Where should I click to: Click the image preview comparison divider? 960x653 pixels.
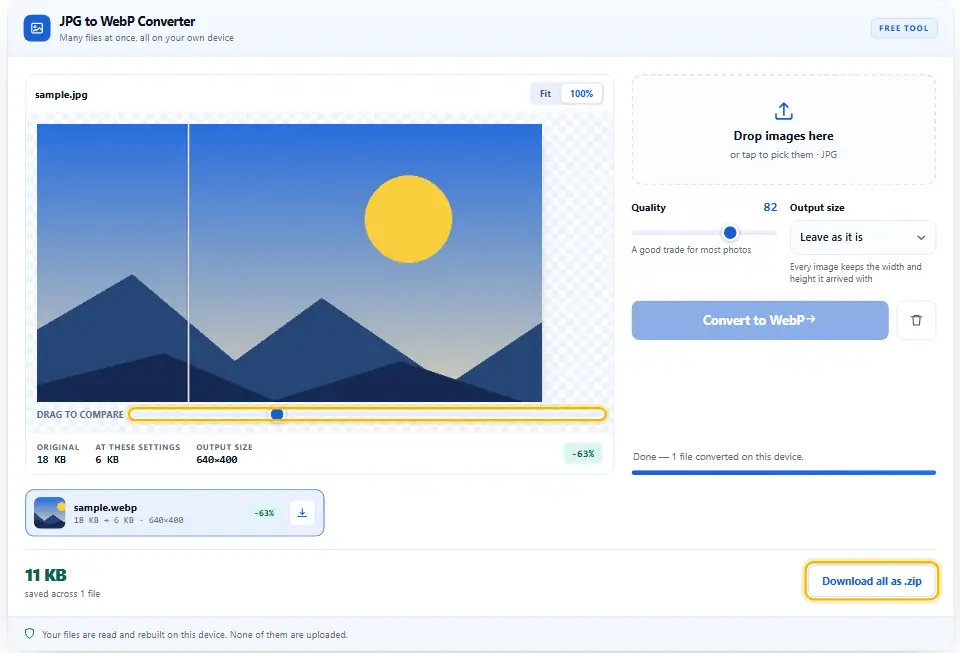pos(189,263)
